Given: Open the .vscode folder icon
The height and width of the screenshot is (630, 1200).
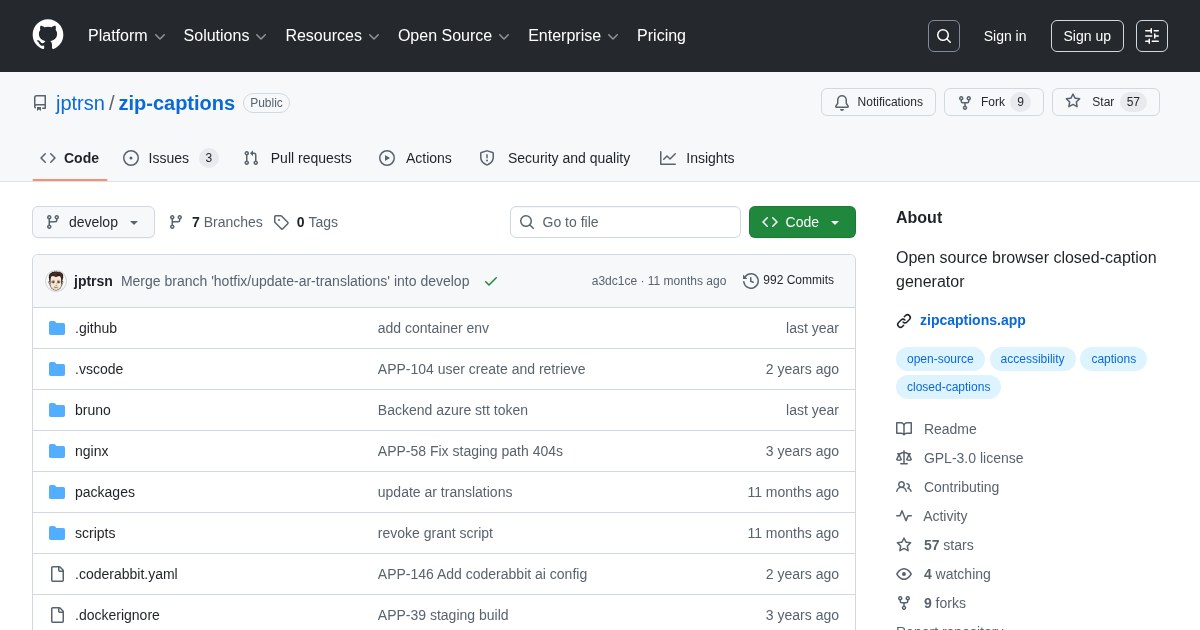Looking at the screenshot, I should pyautogui.click(x=57, y=369).
